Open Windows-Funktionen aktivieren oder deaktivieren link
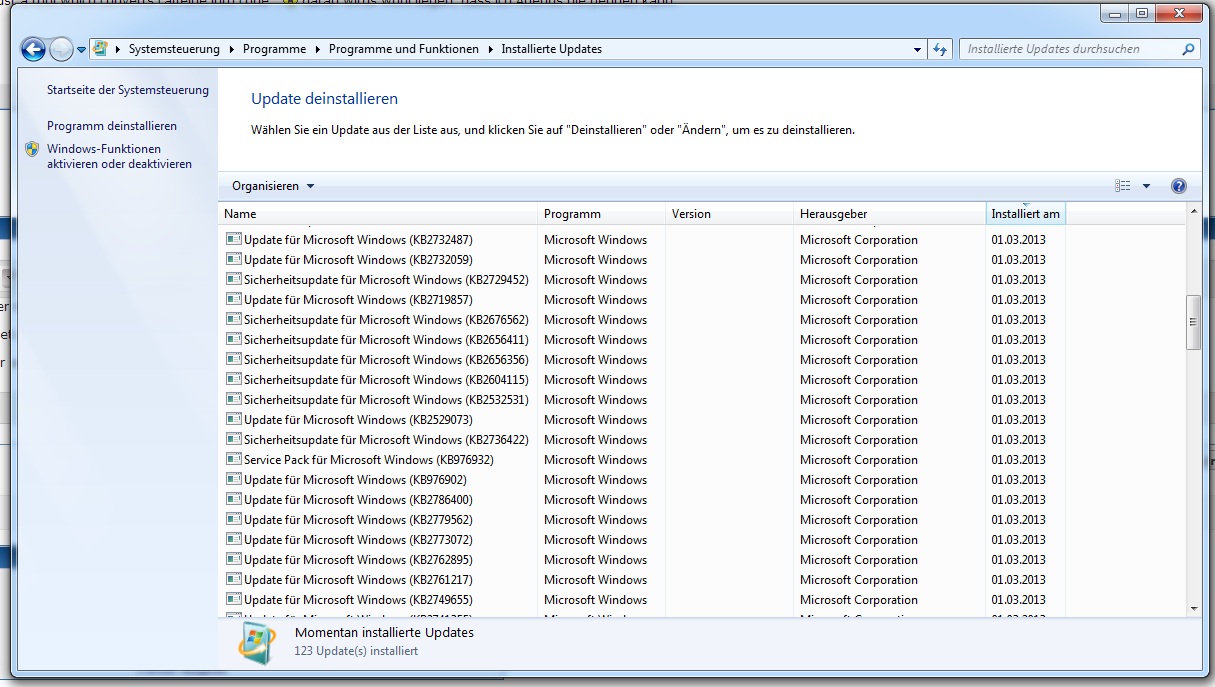The width and height of the screenshot is (1215, 687). coord(119,156)
